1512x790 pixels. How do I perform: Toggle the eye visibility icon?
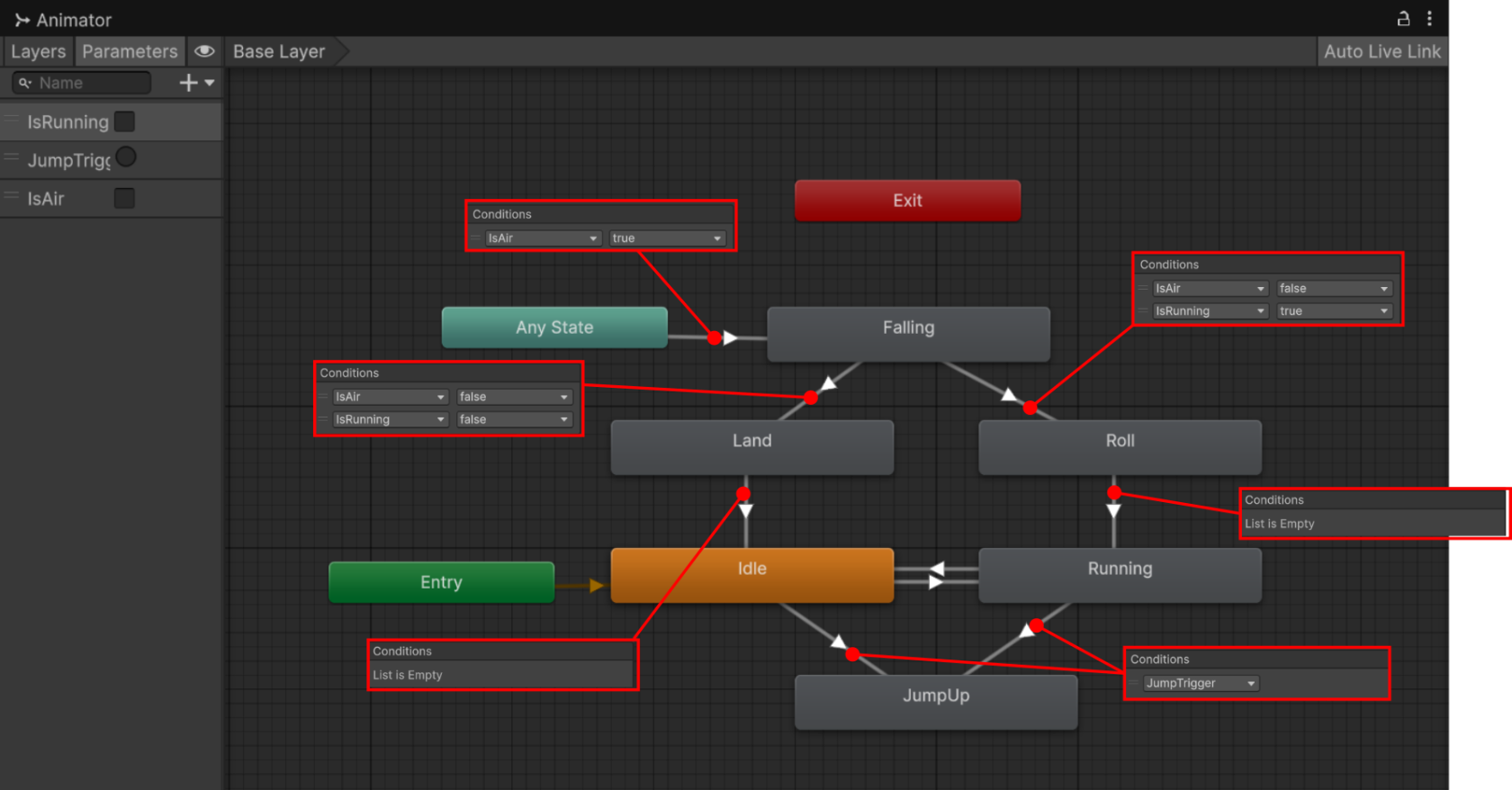[204, 51]
